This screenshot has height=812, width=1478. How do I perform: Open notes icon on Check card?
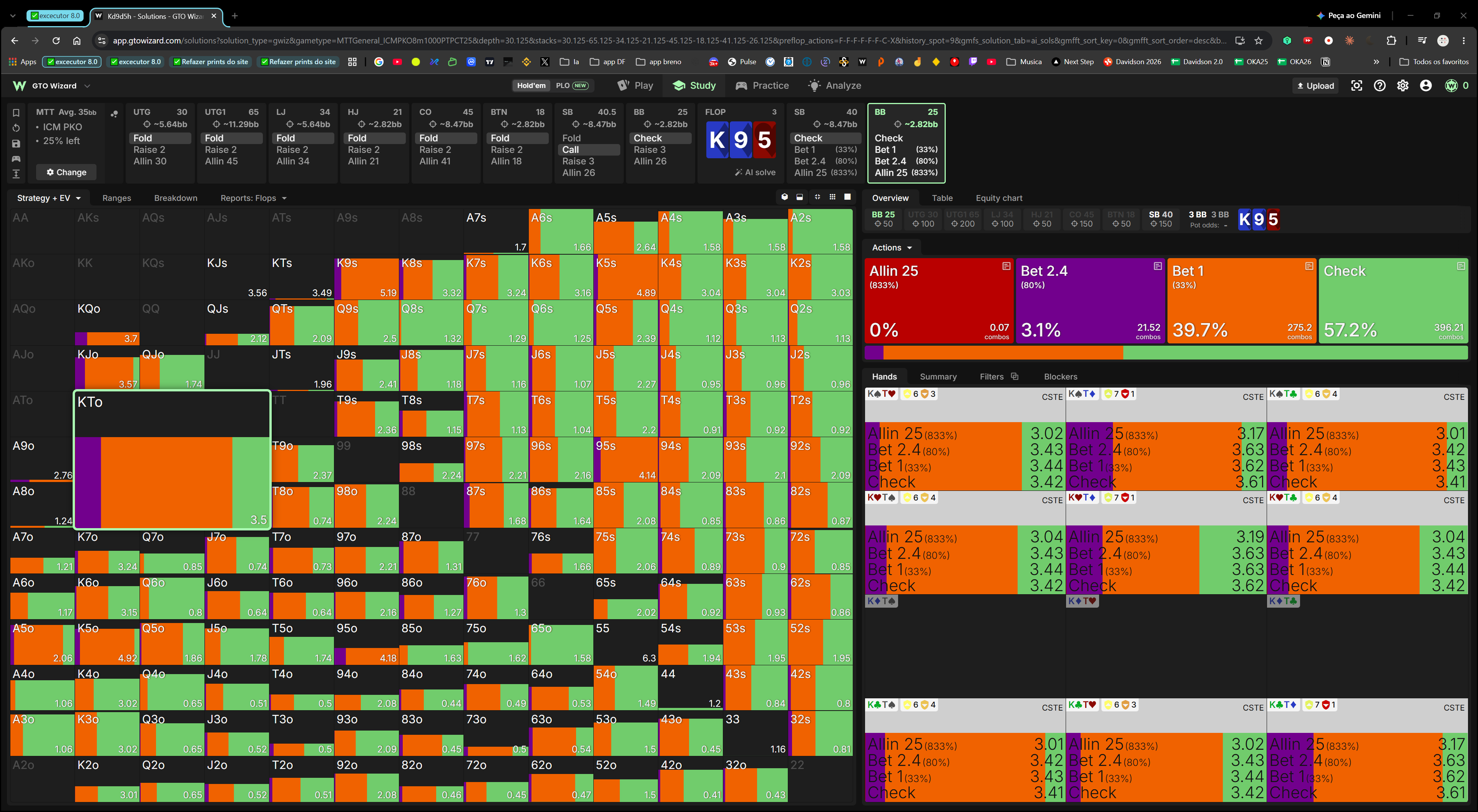point(1460,266)
